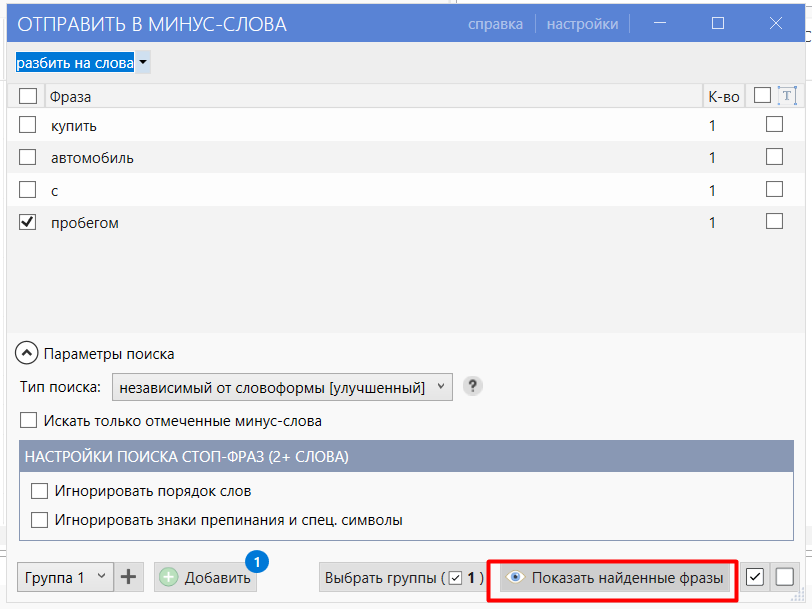
Task: Select the разбить на слова combo text
Action: click(x=75, y=63)
